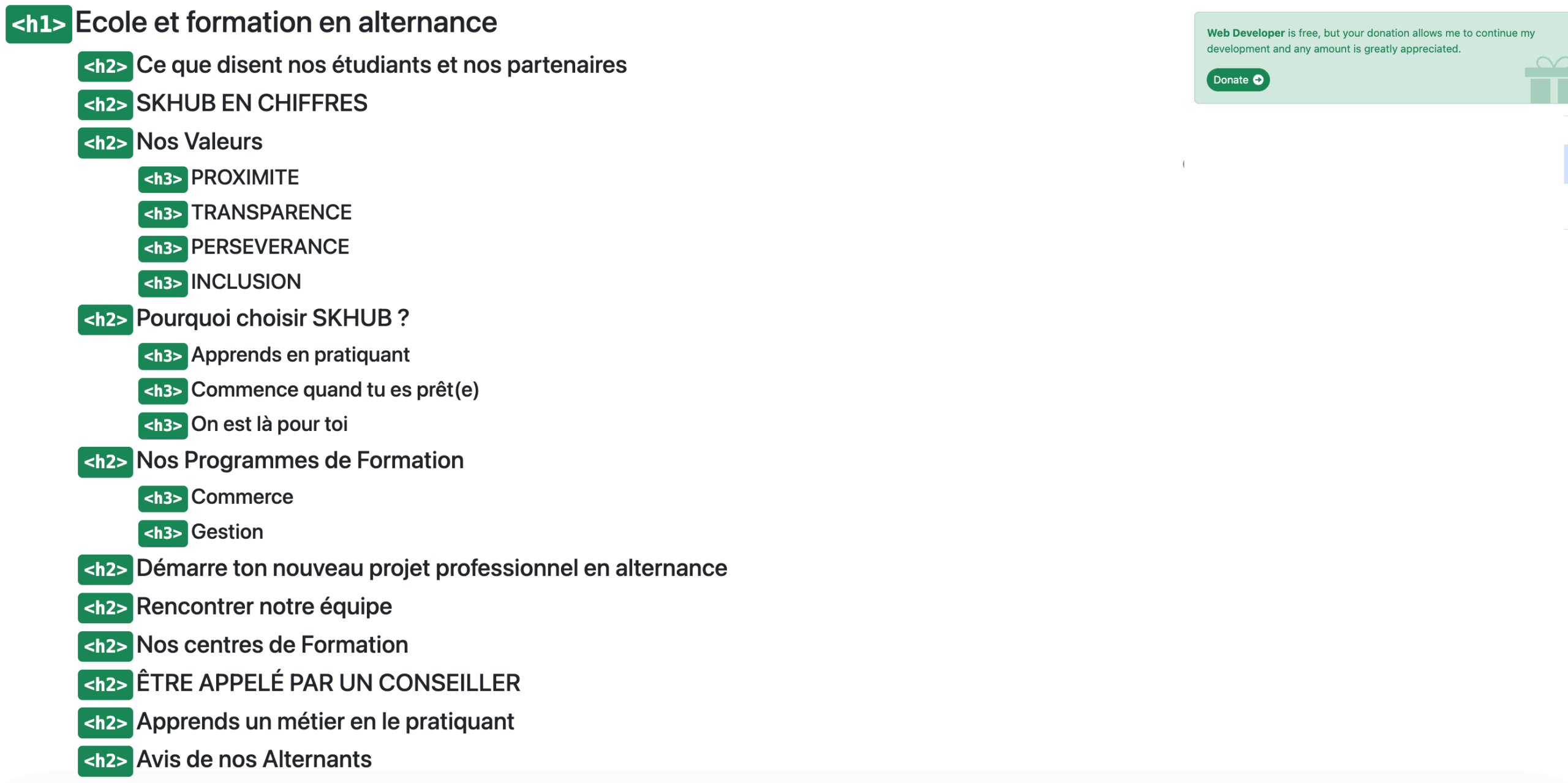The width and height of the screenshot is (1568, 783).
Task: Click the h3 badge beside INCLUSION
Action: 163,283
